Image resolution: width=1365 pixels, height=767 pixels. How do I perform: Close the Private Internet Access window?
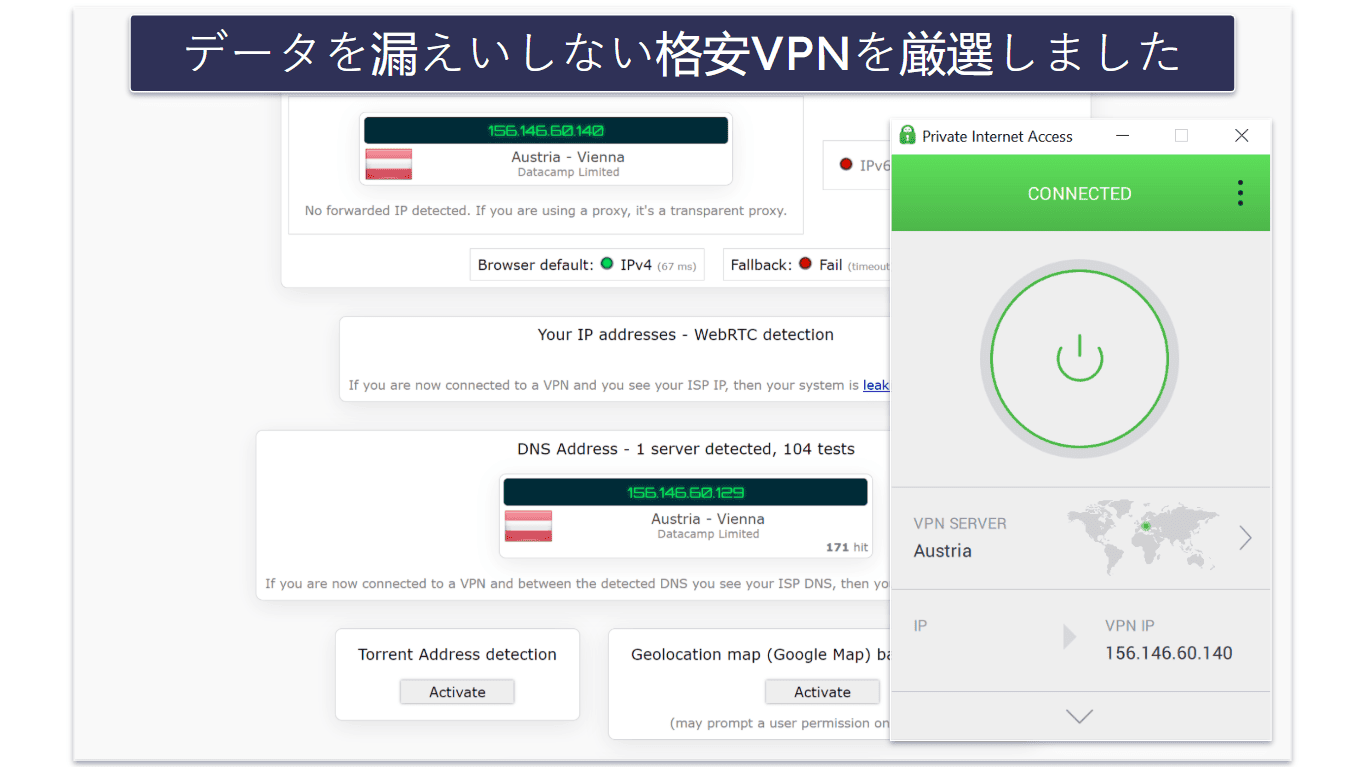(1241, 136)
